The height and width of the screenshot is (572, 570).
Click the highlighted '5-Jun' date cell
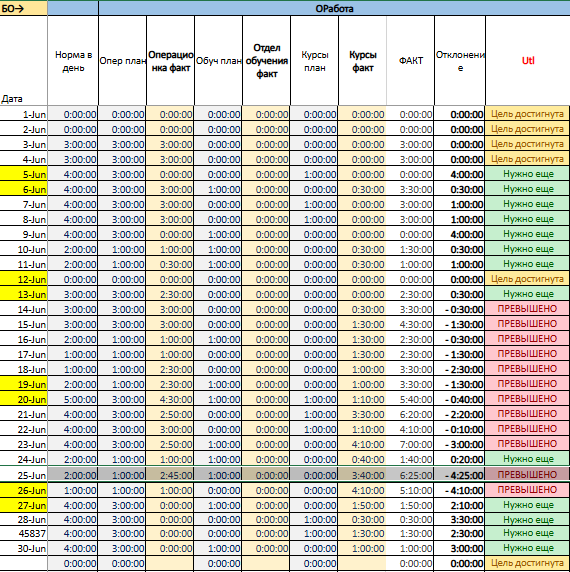pyautogui.click(x=24, y=174)
